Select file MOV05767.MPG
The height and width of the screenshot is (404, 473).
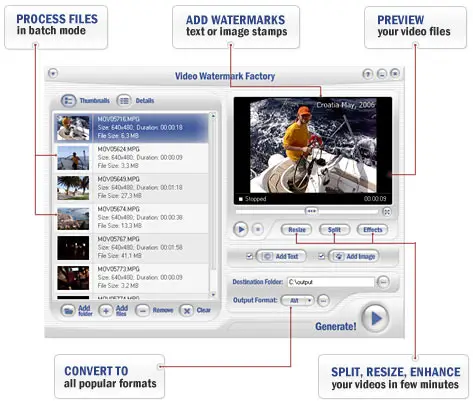[x=131, y=248]
